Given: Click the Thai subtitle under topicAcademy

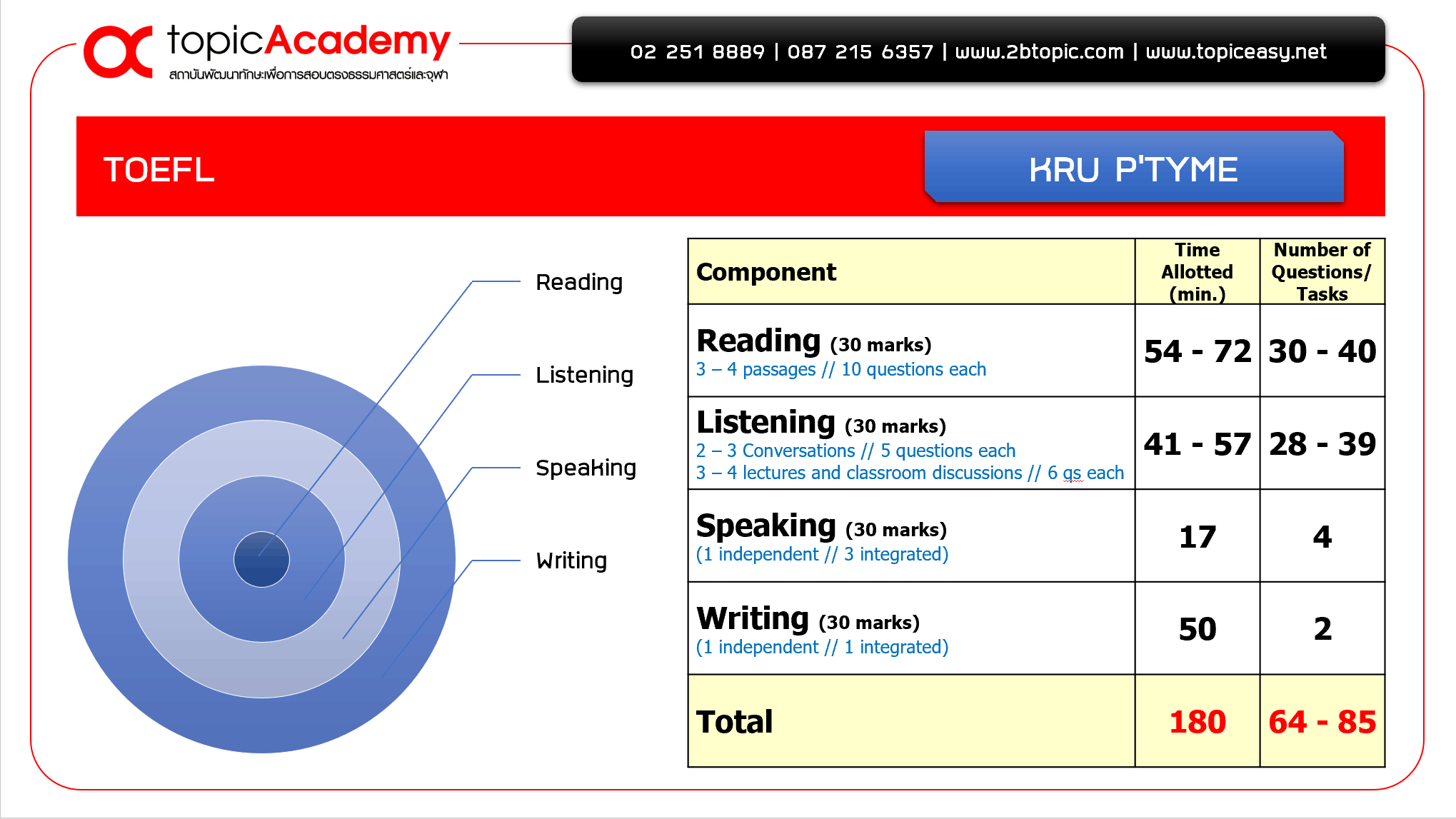Looking at the screenshot, I should pos(308,75).
